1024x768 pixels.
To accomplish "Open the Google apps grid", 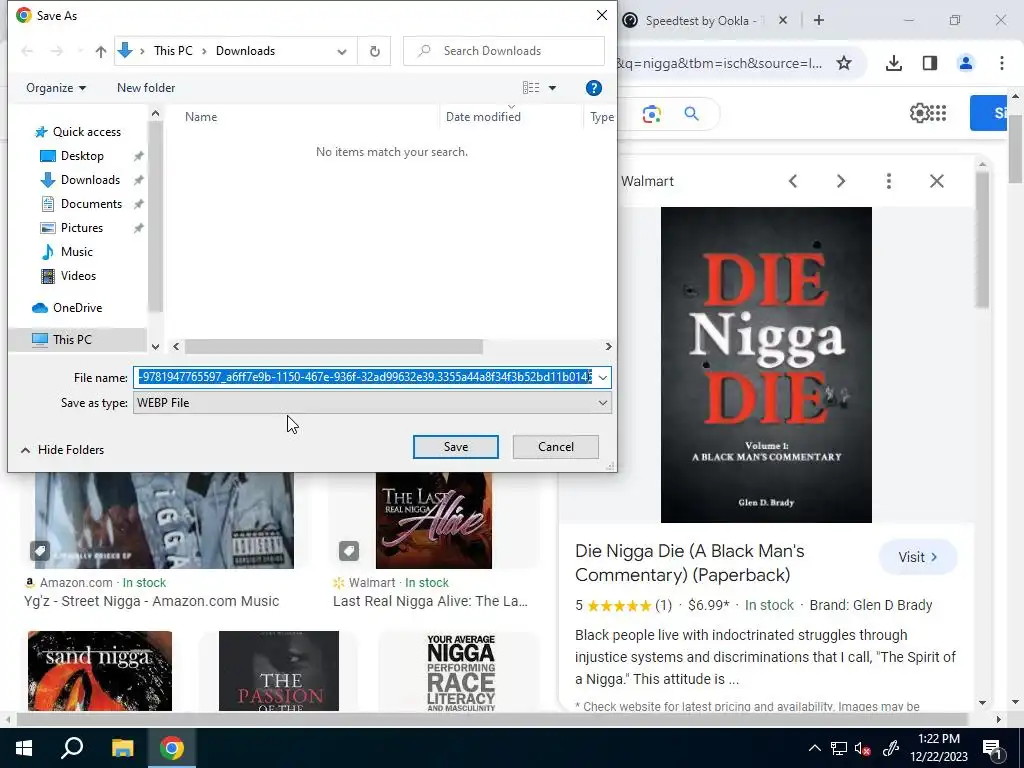I will pos(937,113).
